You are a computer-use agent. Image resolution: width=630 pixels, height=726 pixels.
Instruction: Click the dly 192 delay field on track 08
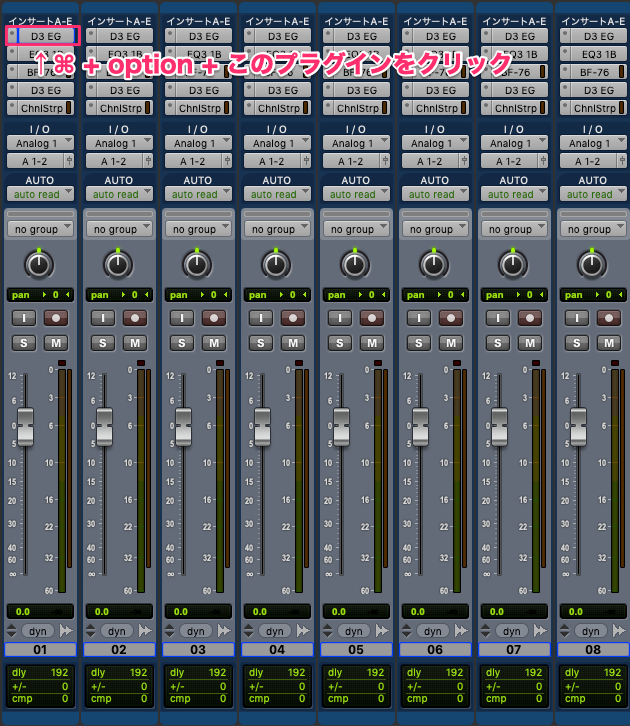[592, 673]
